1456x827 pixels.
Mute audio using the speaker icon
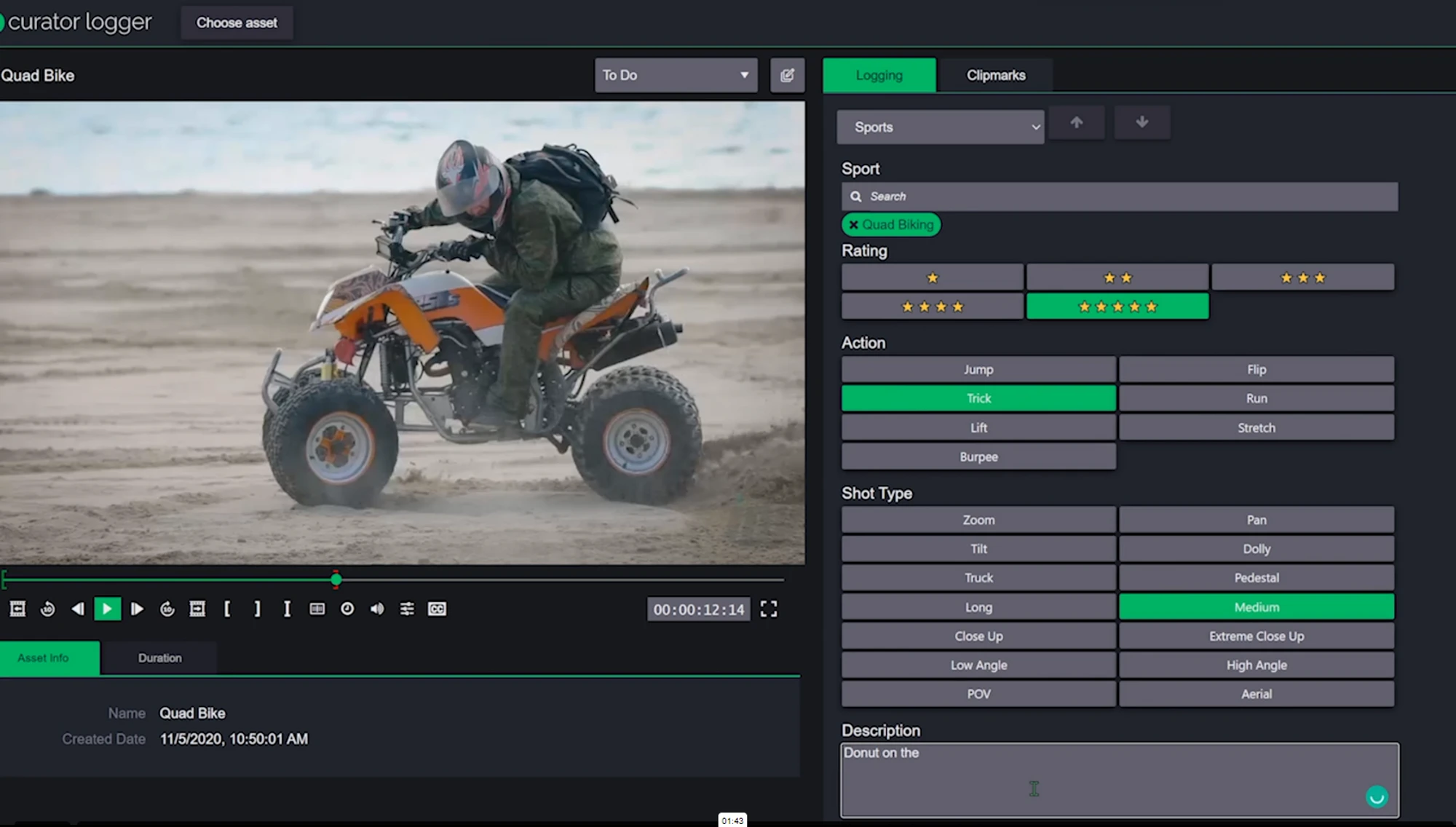tap(377, 609)
